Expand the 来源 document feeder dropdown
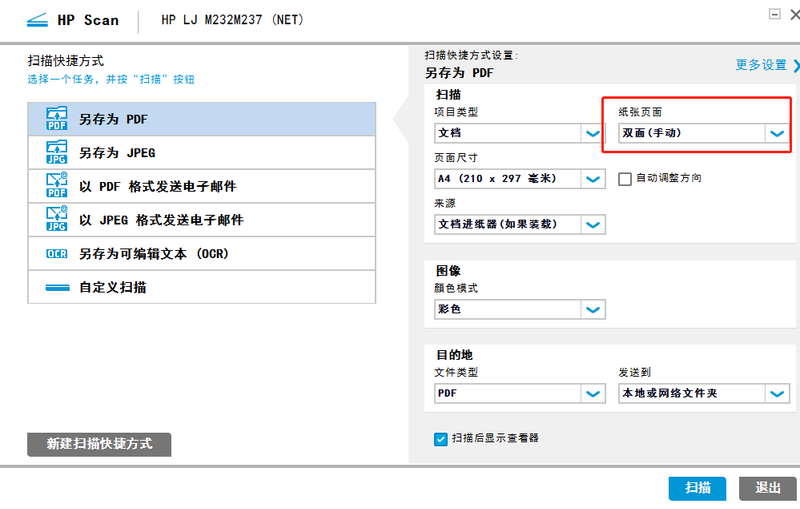Image resolution: width=800 pixels, height=509 pixels. tap(592, 224)
